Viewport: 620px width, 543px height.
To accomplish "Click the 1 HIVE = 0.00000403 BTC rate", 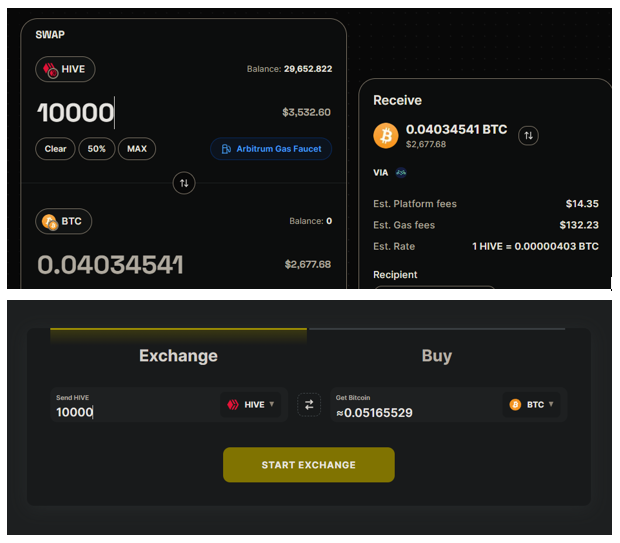I will click(535, 246).
